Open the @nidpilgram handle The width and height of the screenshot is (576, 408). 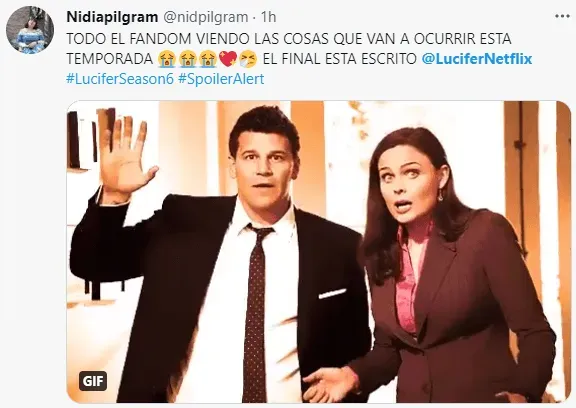coord(205,17)
